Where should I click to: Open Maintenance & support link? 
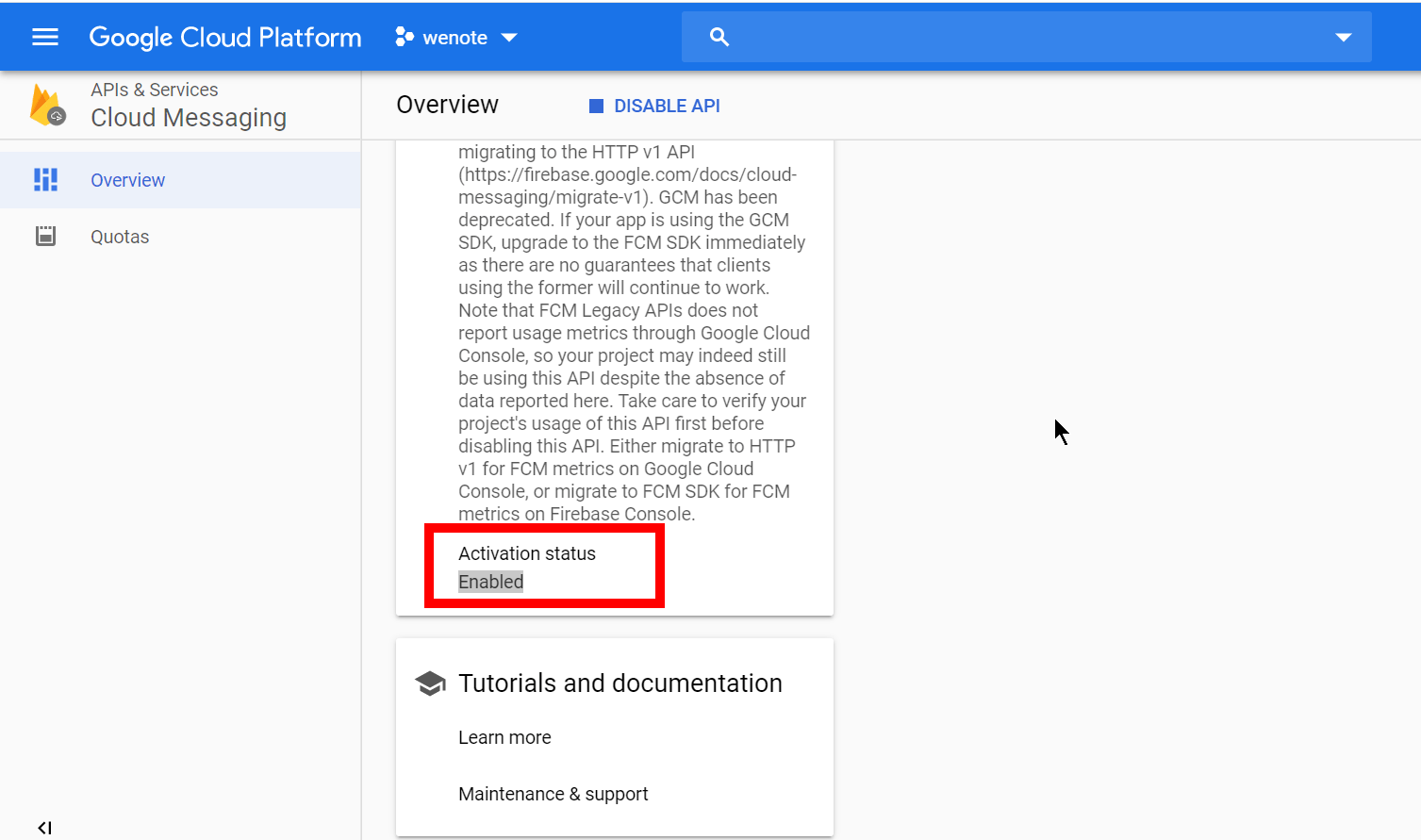553,794
